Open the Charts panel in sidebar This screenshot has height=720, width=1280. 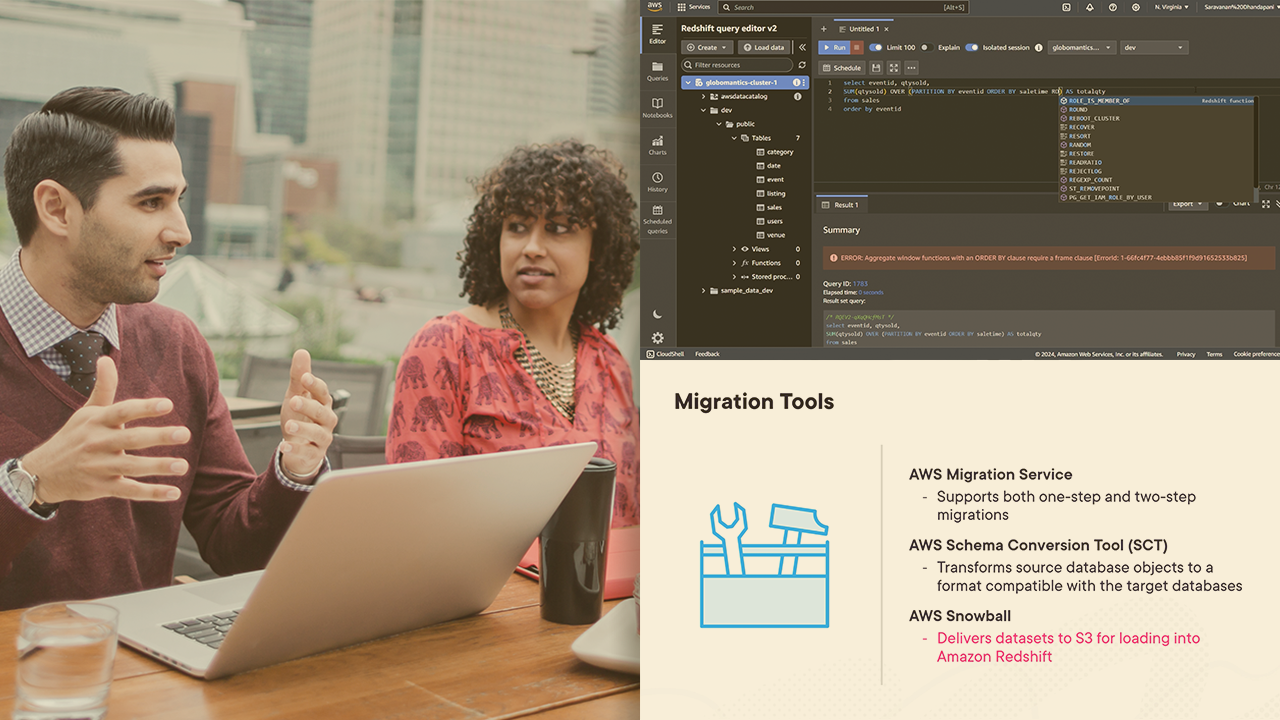tap(657, 145)
